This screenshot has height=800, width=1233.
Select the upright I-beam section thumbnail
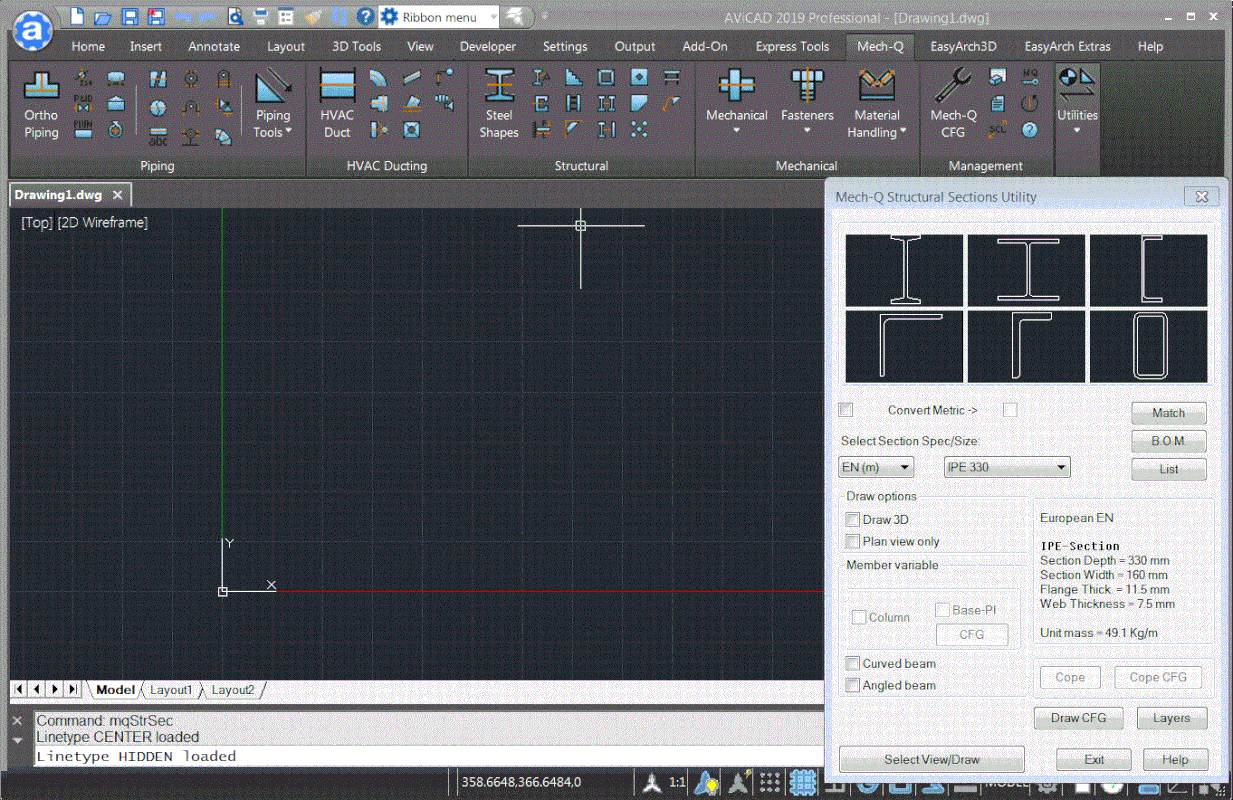(904, 270)
